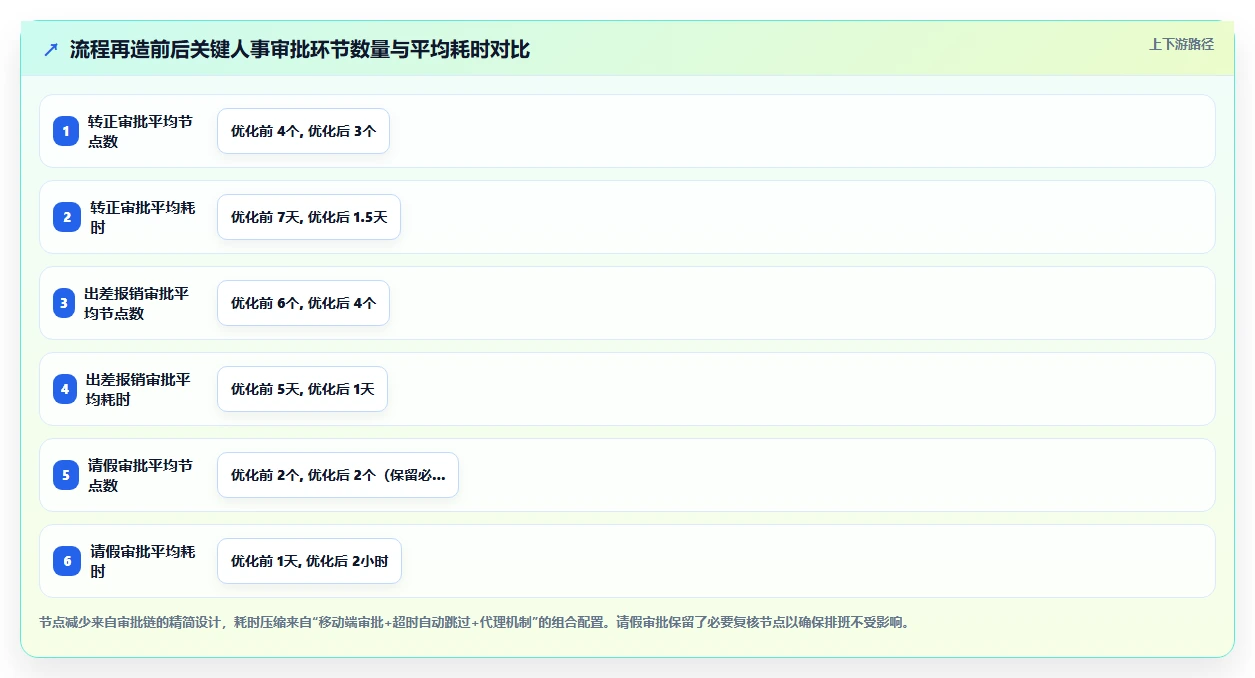Select step number 2 badge

tap(67, 217)
